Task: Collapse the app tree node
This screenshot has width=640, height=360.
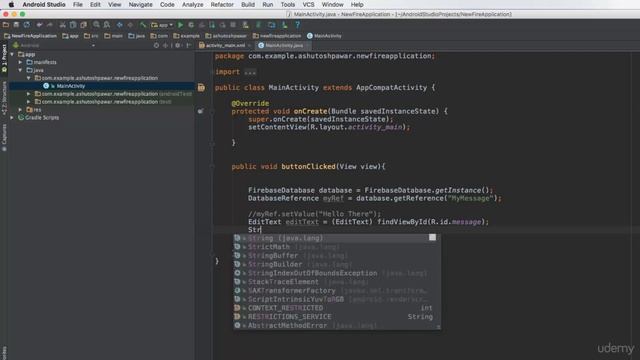Action: (x=12, y=54)
